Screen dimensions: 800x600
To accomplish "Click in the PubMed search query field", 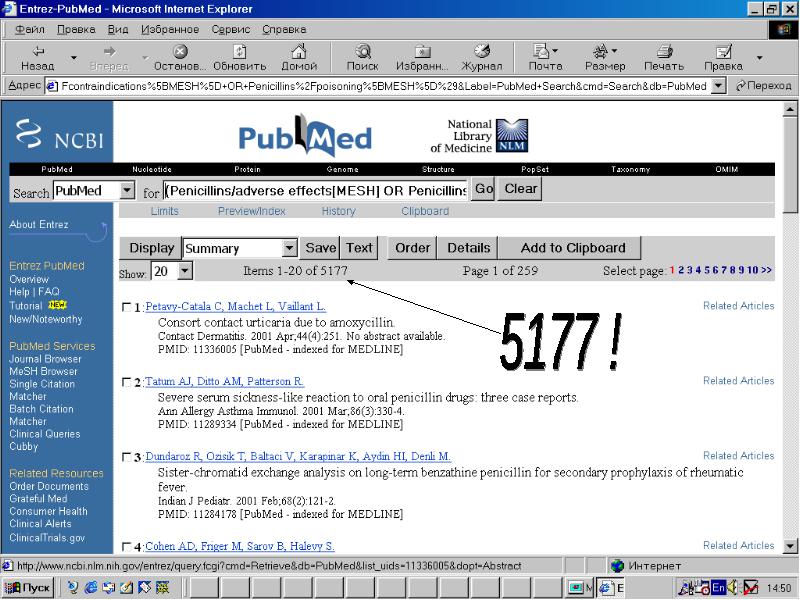I will (315, 190).
